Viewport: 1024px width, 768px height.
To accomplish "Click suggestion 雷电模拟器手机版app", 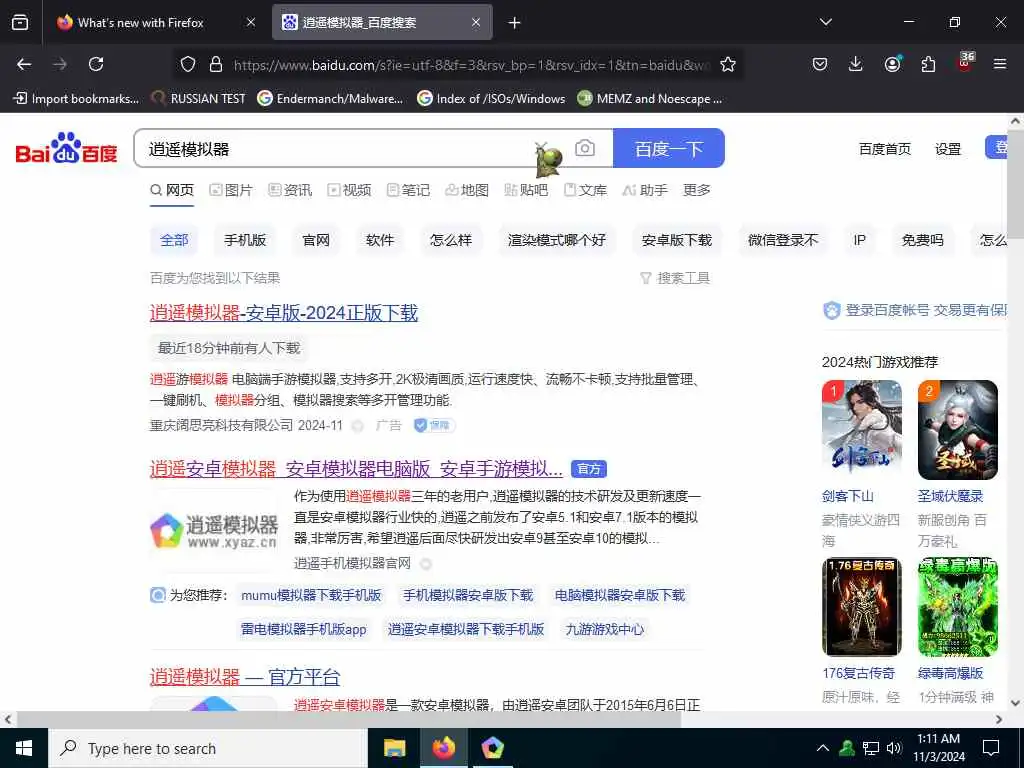I will (x=303, y=630).
